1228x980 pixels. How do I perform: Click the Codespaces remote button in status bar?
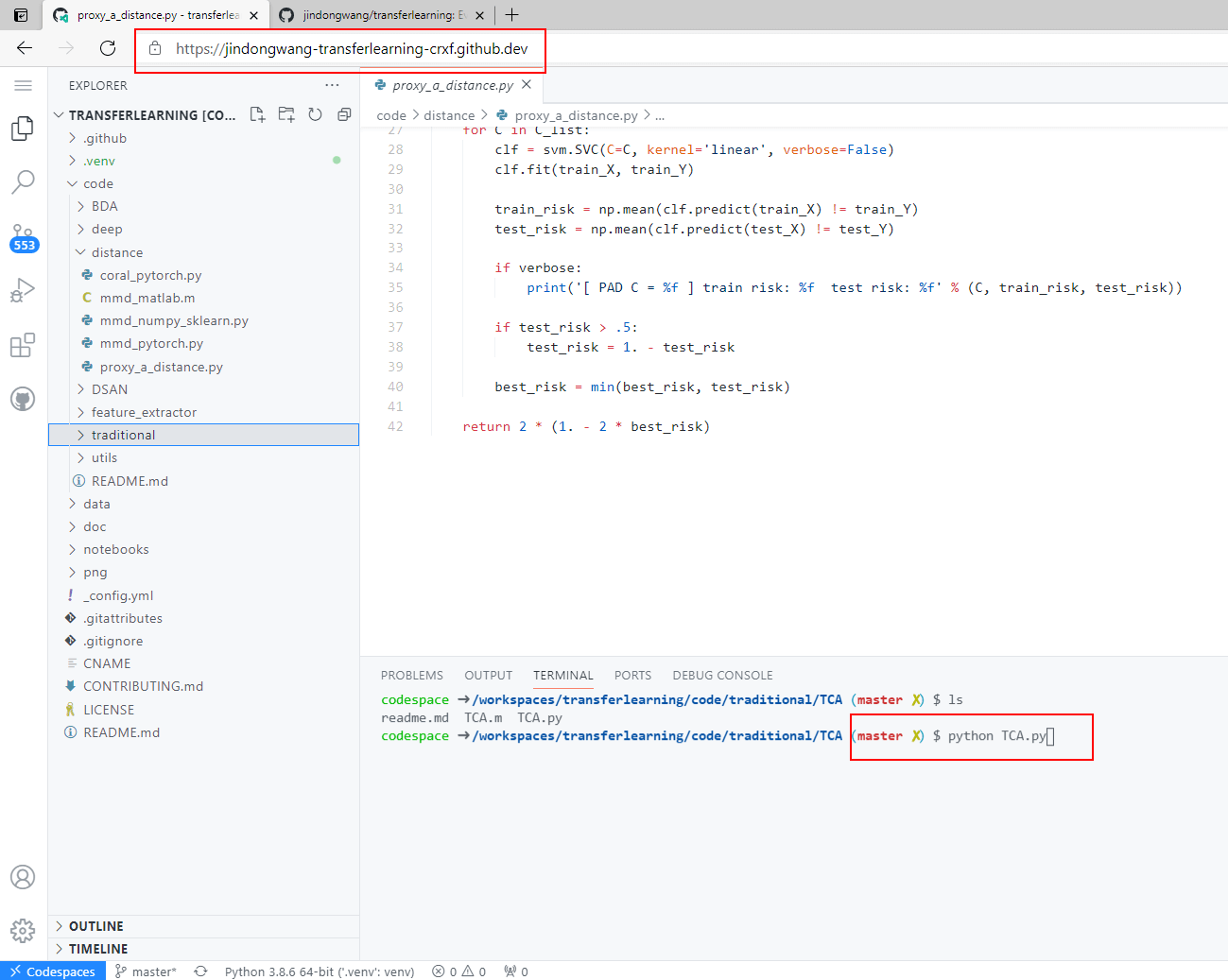pyautogui.click(x=53, y=971)
